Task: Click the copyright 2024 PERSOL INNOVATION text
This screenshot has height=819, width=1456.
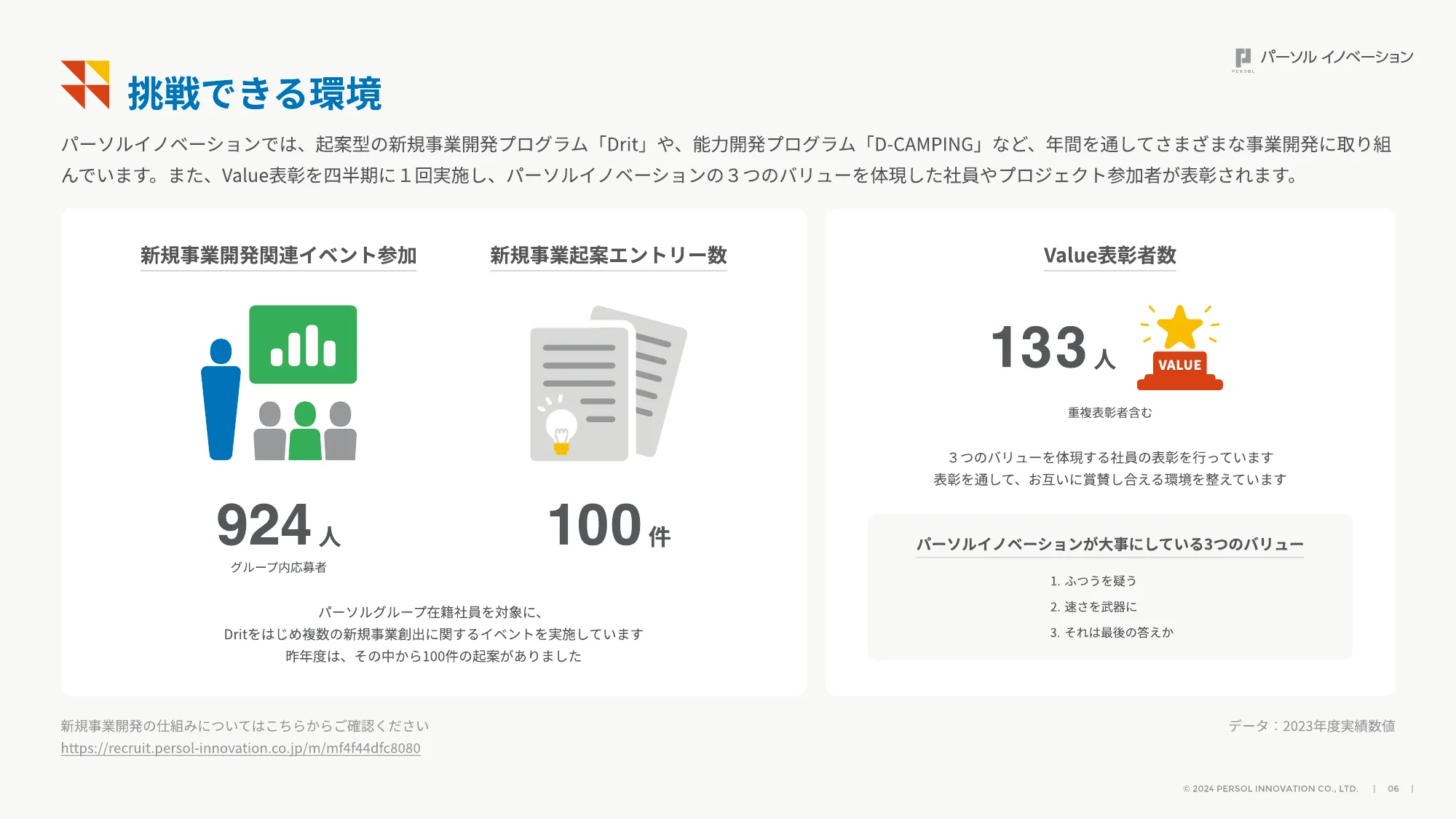Action: tap(1271, 788)
